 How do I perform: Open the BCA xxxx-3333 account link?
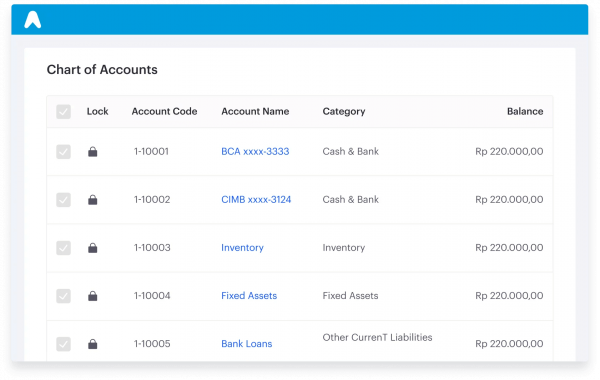tap(255, 152)
